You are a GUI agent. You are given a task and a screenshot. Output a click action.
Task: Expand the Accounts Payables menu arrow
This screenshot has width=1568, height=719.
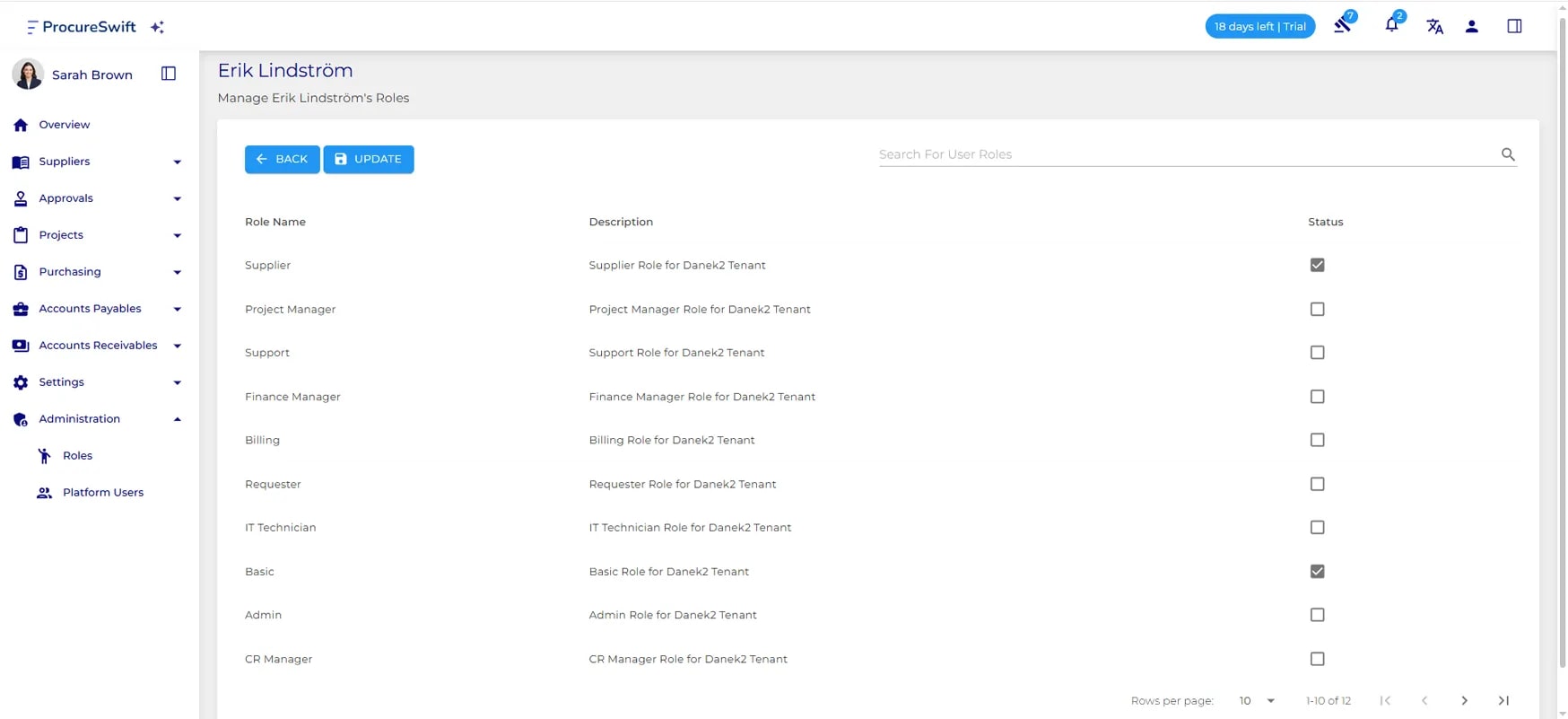(x=177, y=310)
